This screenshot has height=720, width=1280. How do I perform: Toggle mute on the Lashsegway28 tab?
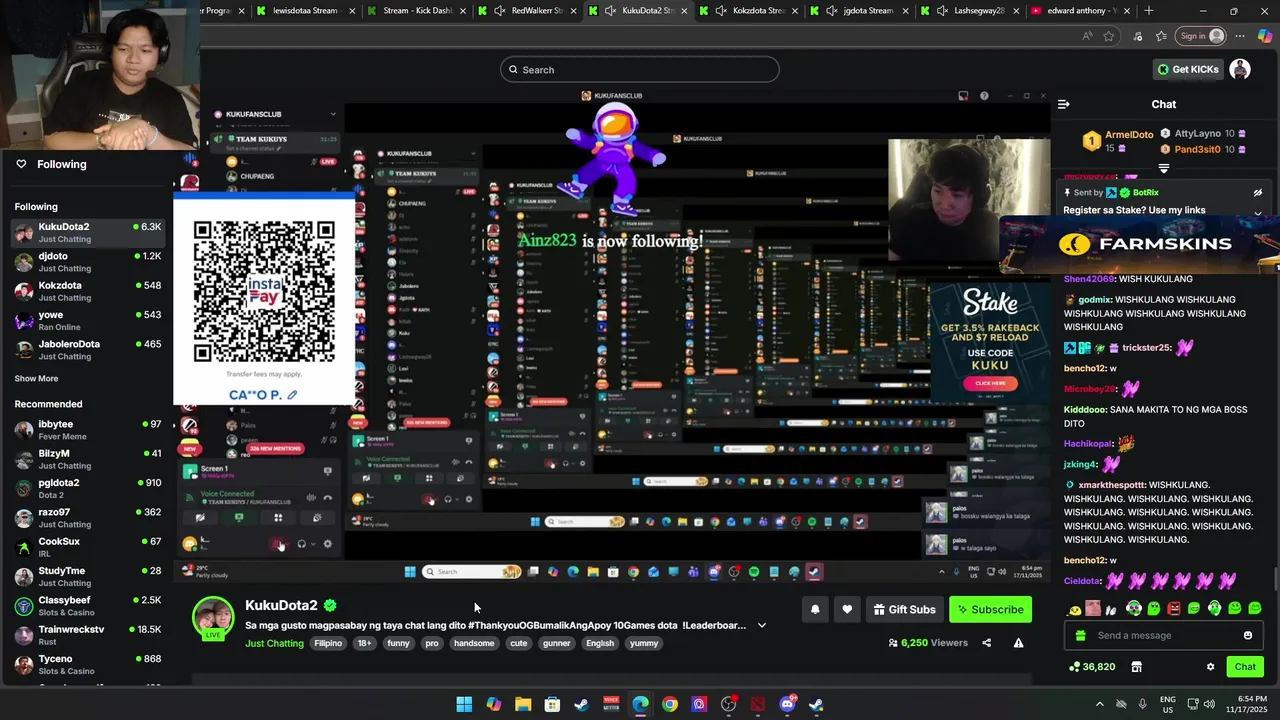(941, 11)
